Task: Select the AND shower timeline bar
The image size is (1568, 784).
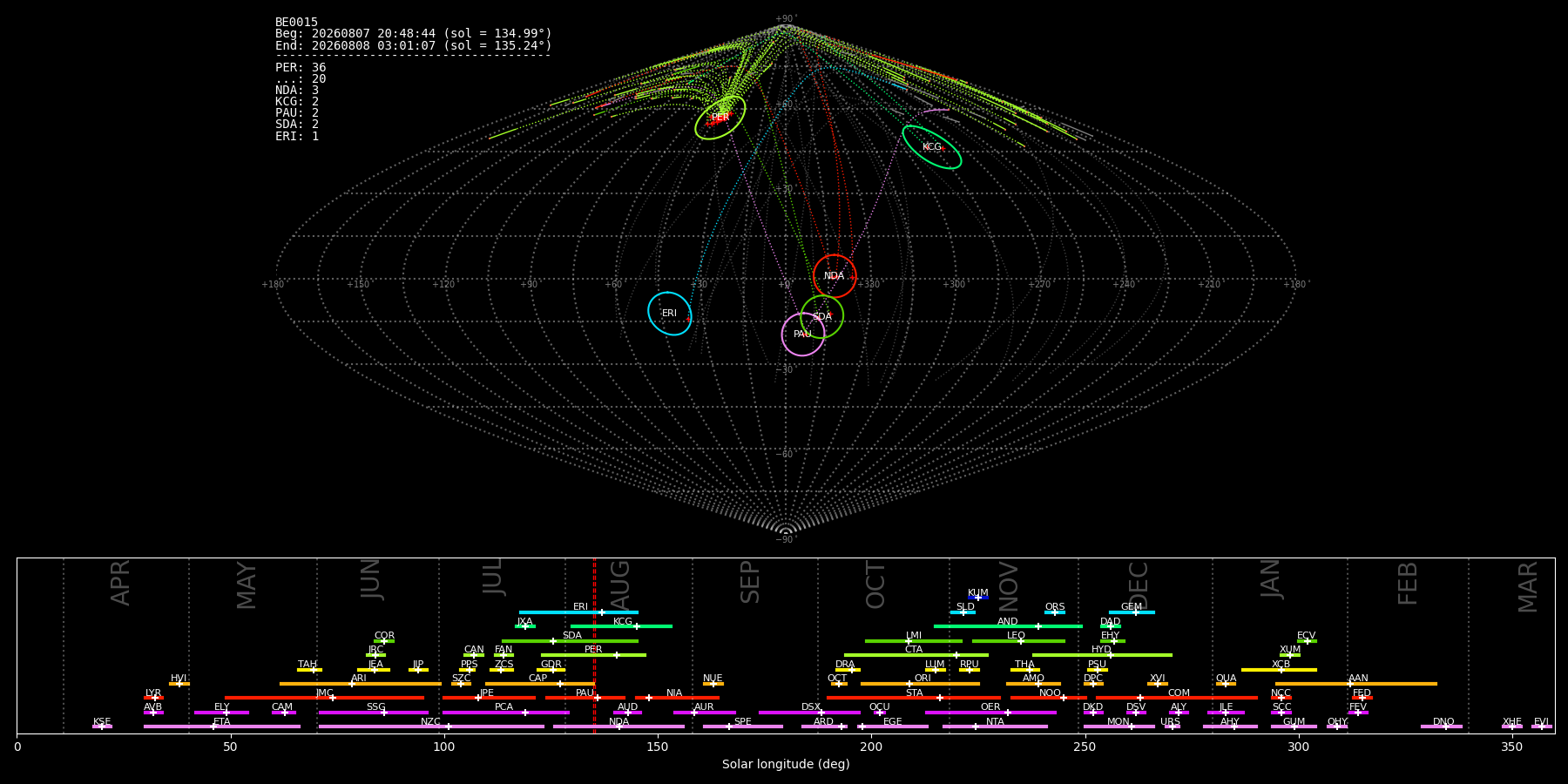Action: (x=1008, y=626)
